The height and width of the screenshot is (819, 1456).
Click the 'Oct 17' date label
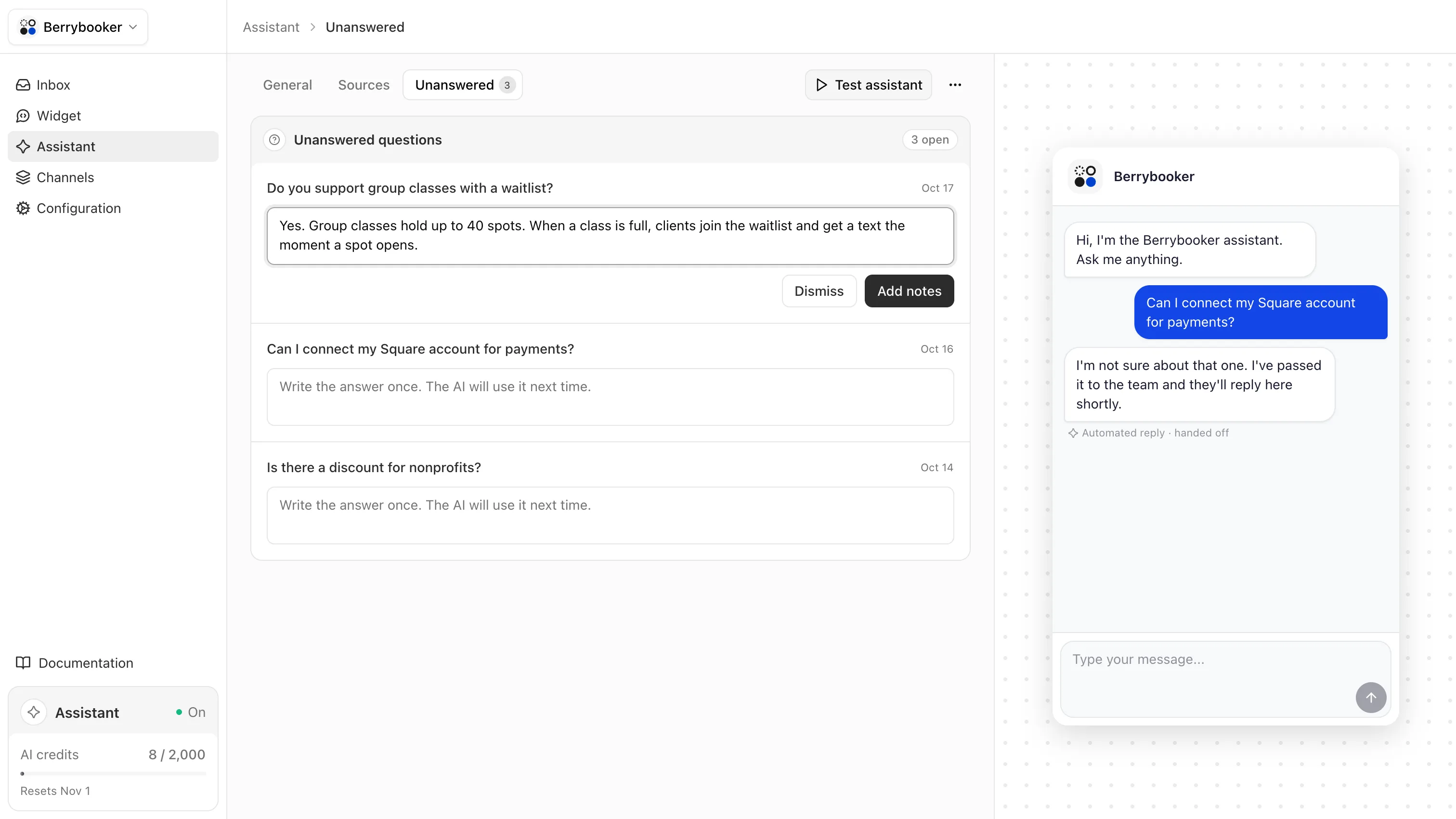point(937,188)
